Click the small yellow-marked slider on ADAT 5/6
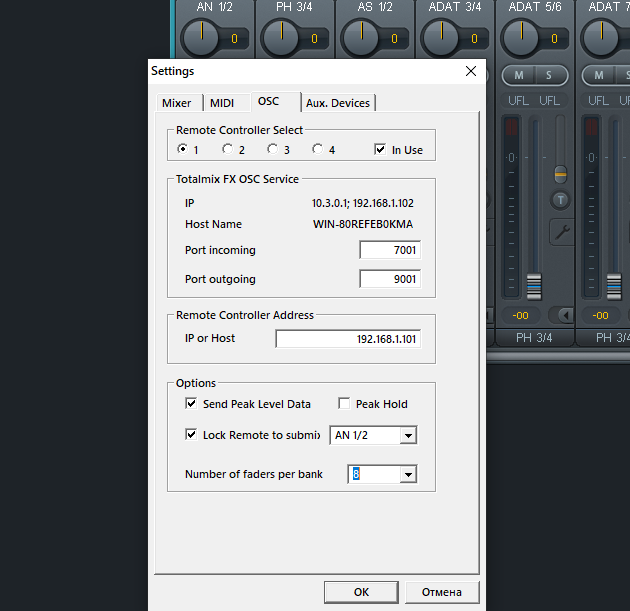This screenshot has height=611, width=630. pos(560,175)
